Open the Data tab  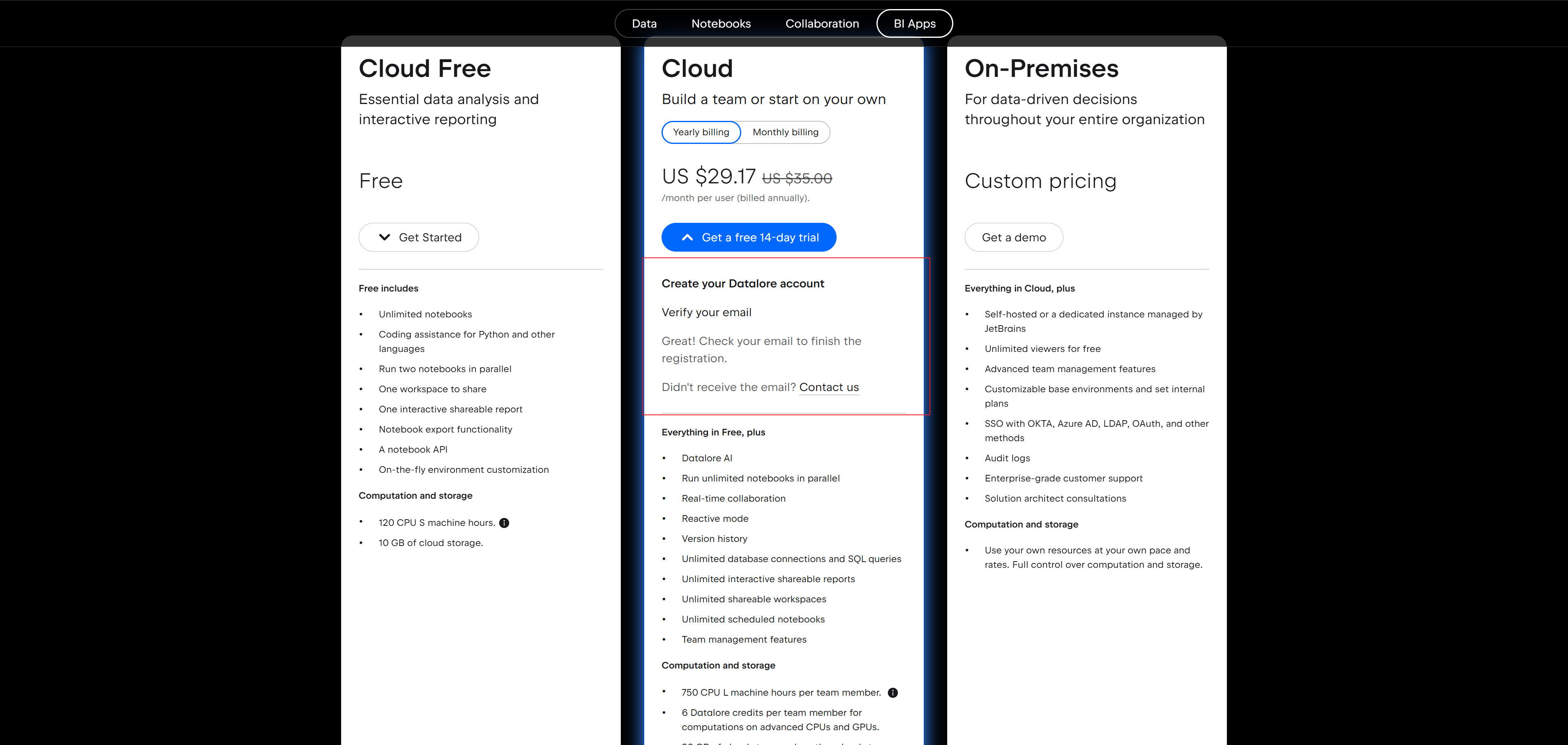tap(644, 24)
